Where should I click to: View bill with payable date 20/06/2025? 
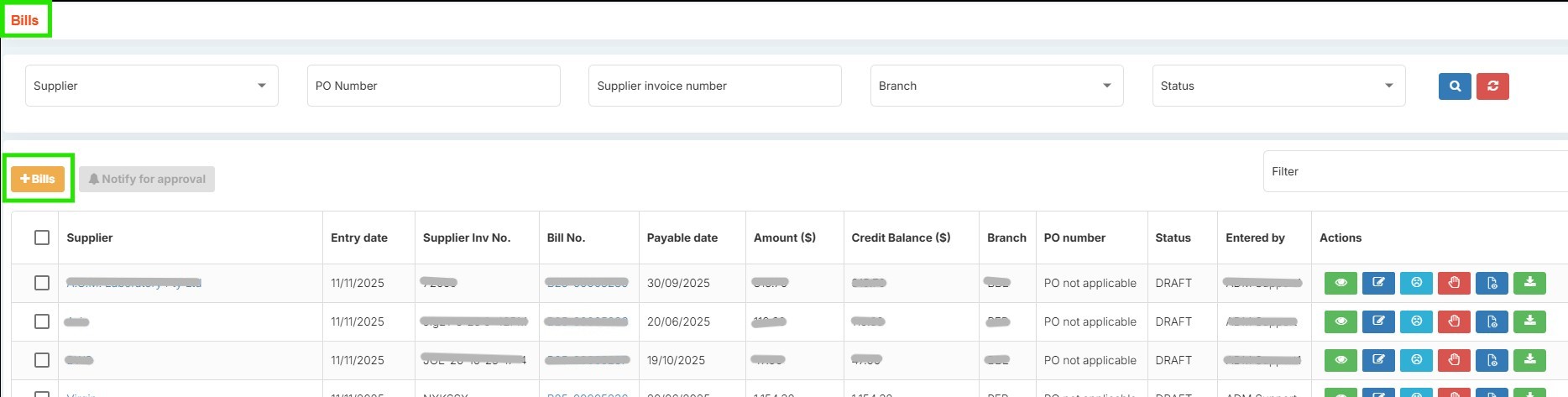coord(1341,321)
